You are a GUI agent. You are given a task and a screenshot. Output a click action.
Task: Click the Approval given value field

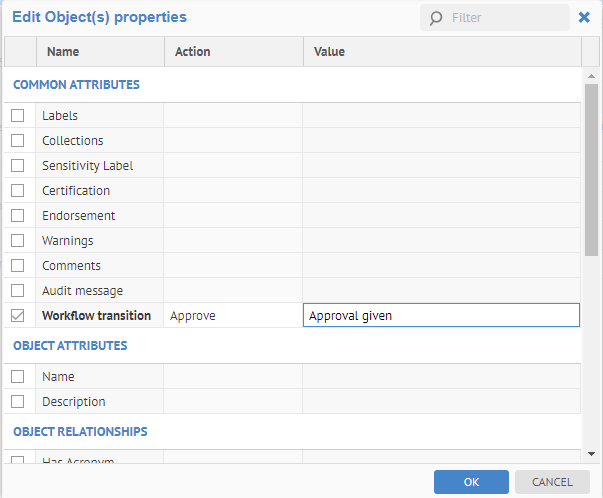(x=440, y=316)
